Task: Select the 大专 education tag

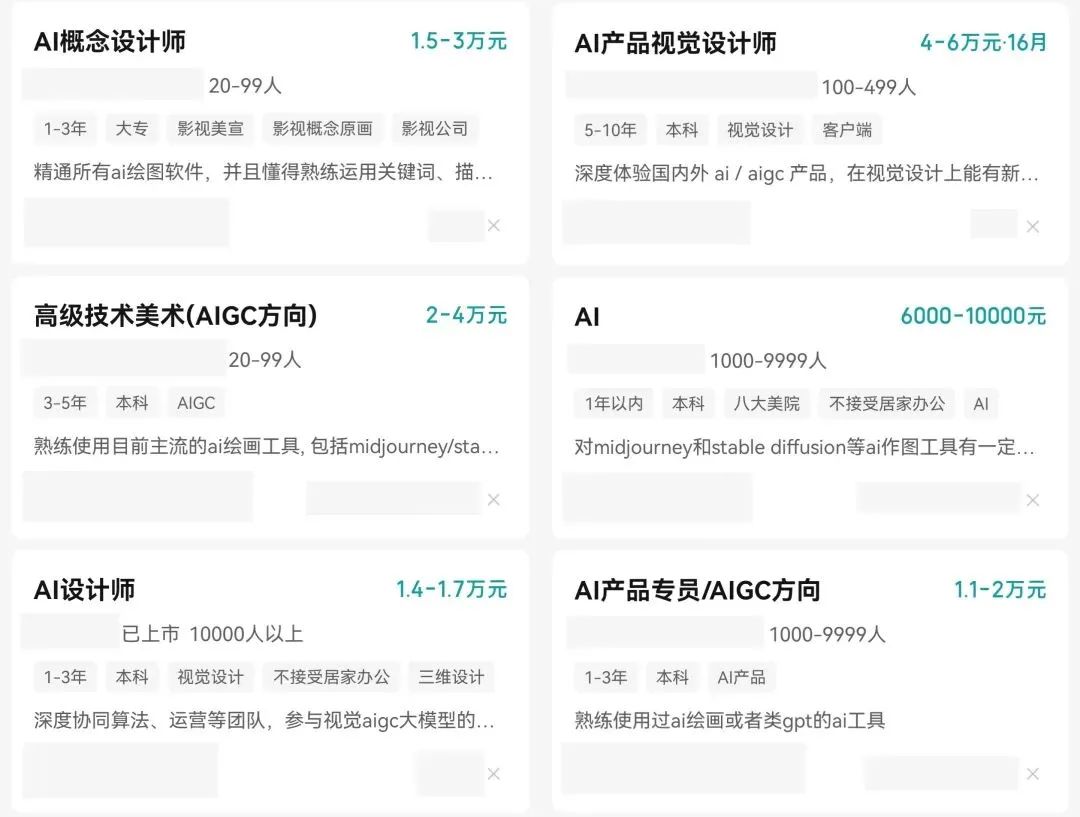Action: 131,129
